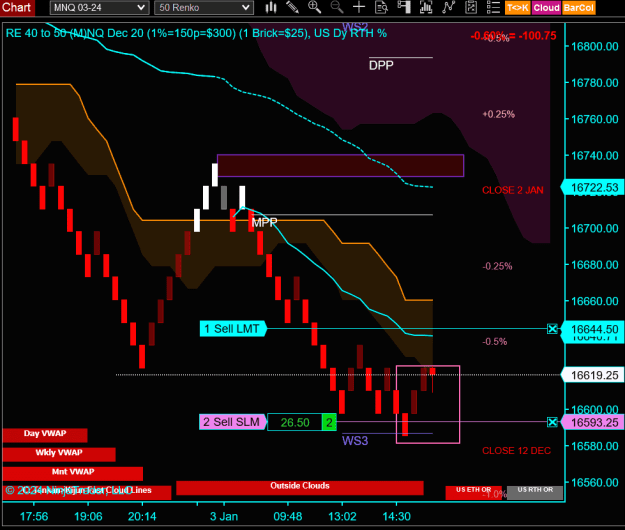This screenshot has height=530, width=625.
Task: Open the Strategies clipboard icon
Action: [471, 7]
